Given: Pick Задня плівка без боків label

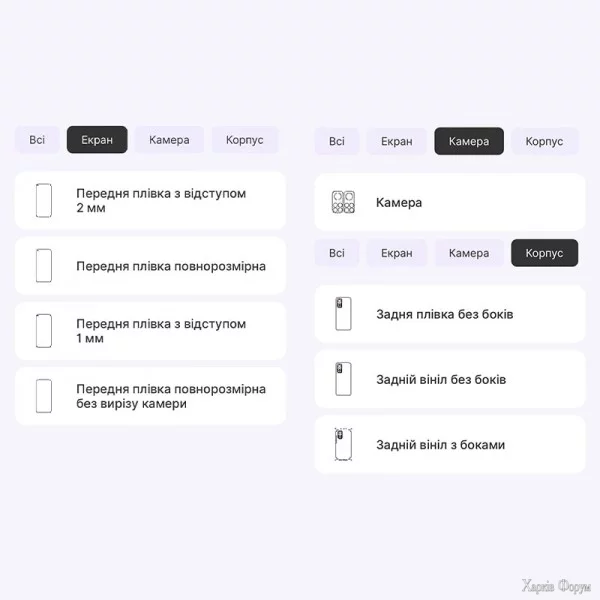Looking at the screenshot, I should 444,314.
